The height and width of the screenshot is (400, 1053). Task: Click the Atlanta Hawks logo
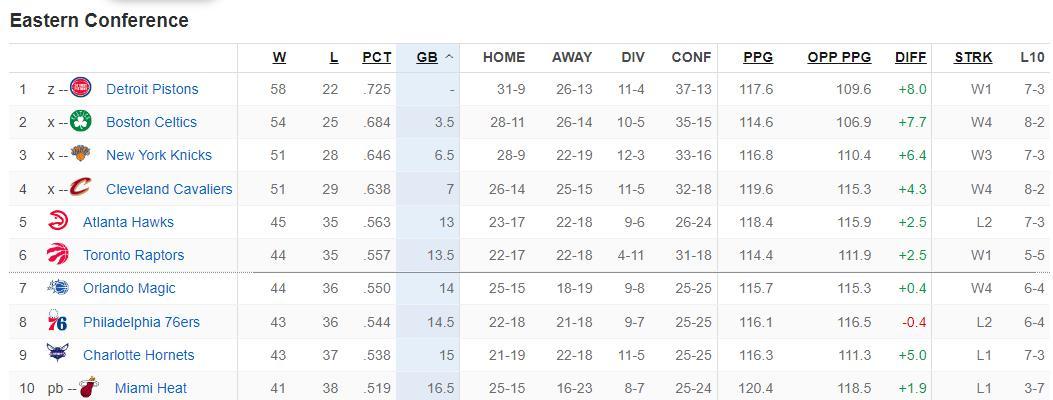[58, 222]
